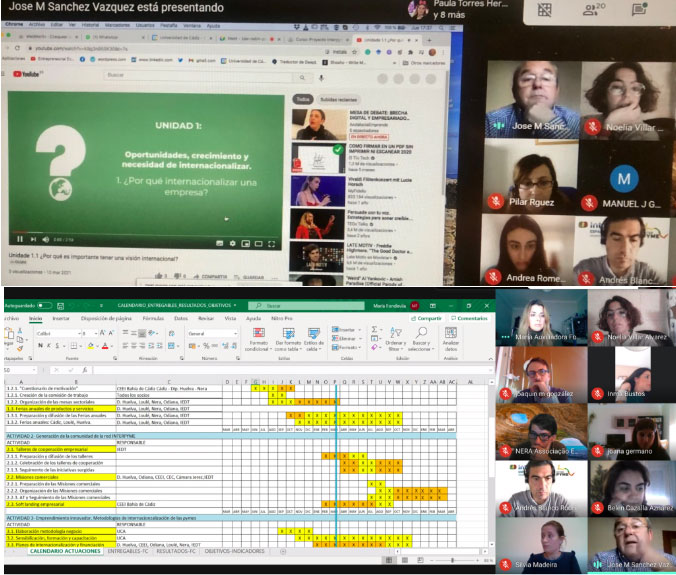Screen dimensions: 676x575
Task: Reload the YouTube page
Action: click(17, 47)
